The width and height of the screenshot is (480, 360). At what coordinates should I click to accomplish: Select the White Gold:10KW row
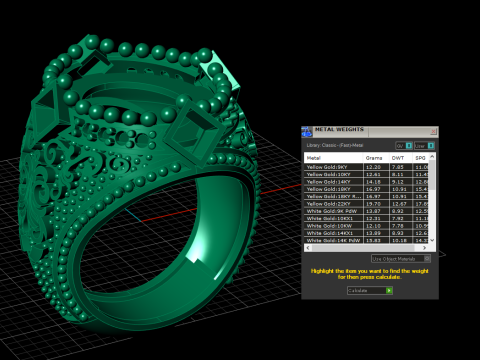[x=366, y=226]
